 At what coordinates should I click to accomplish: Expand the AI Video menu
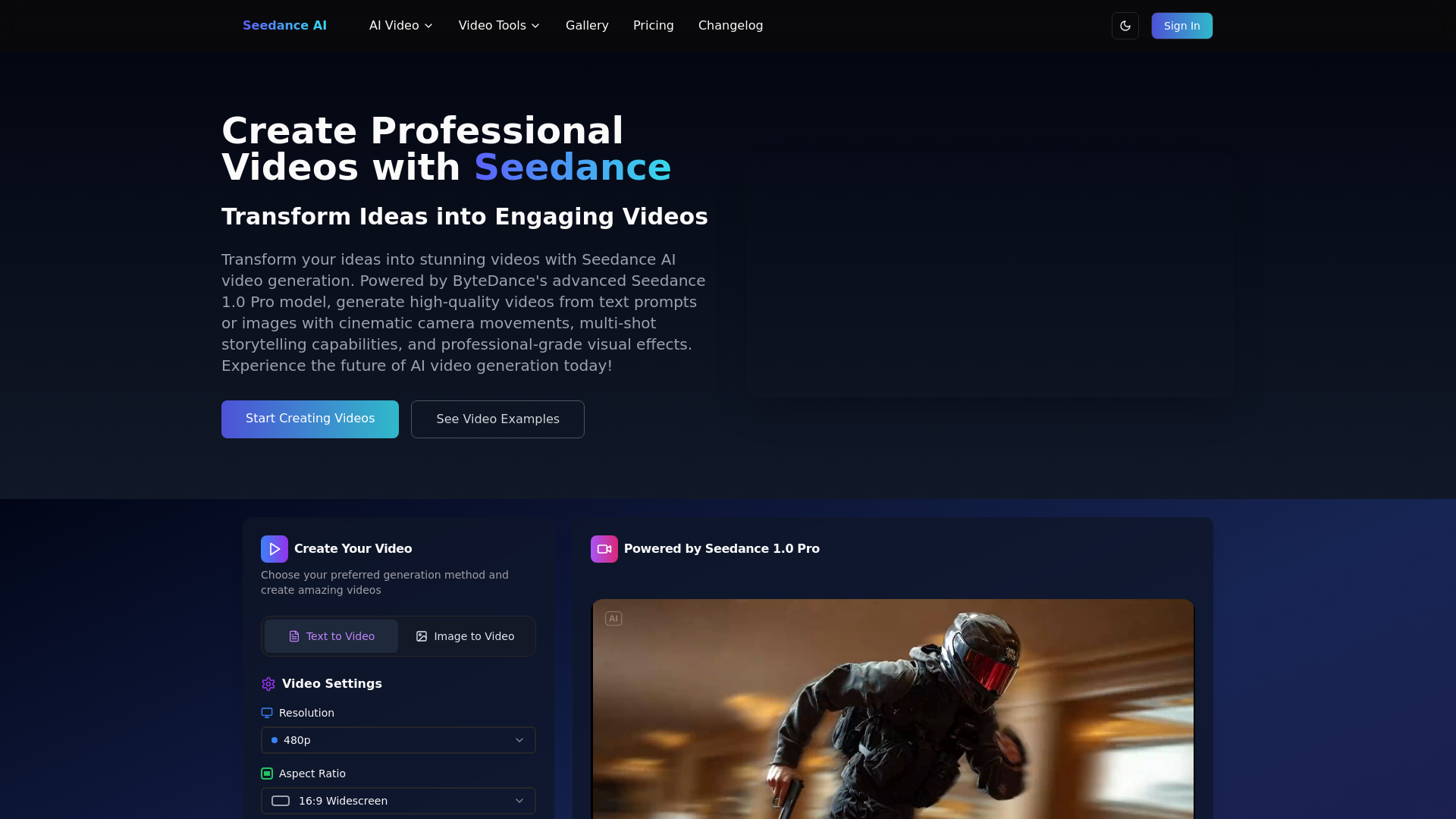click(401, 26)
